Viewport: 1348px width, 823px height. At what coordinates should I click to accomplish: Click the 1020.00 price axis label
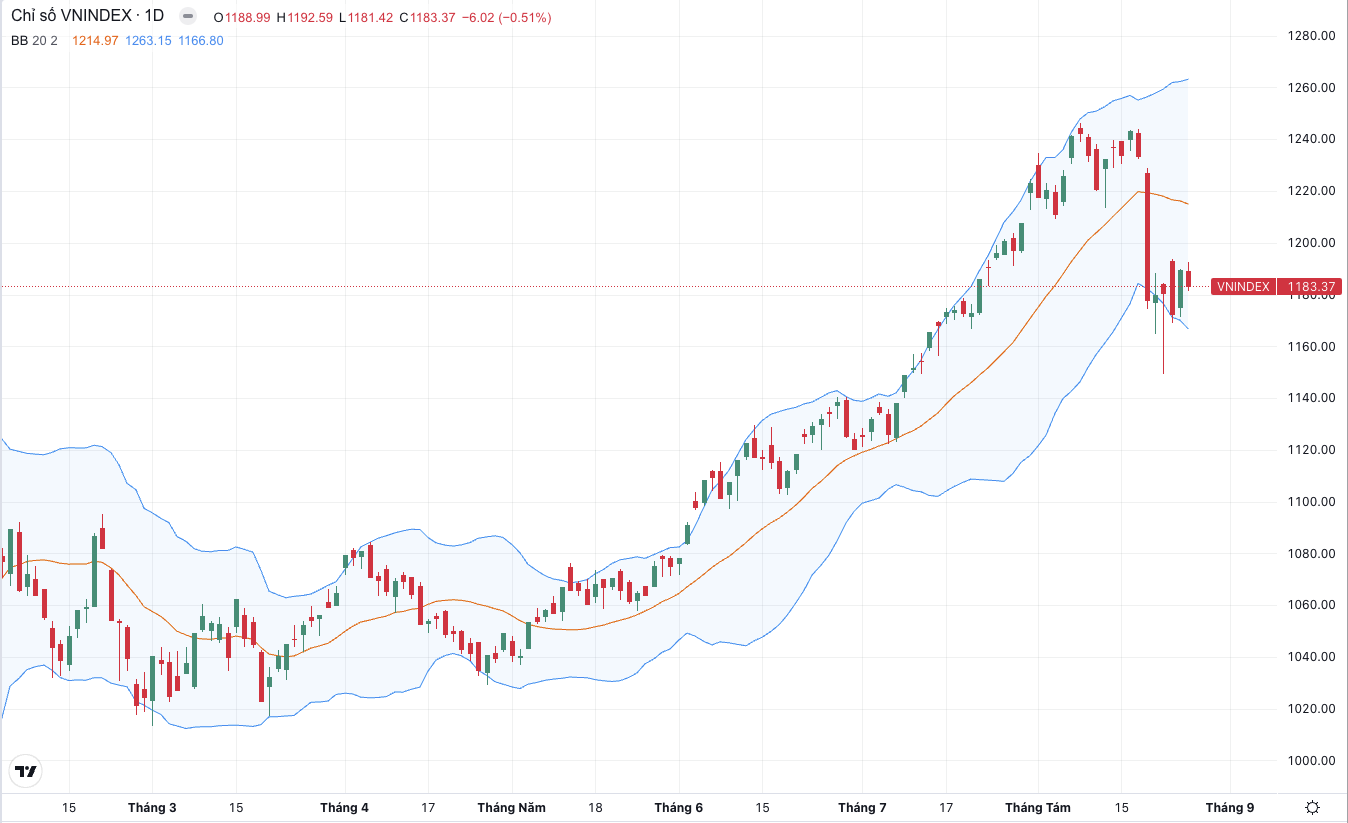[1312, 709]
